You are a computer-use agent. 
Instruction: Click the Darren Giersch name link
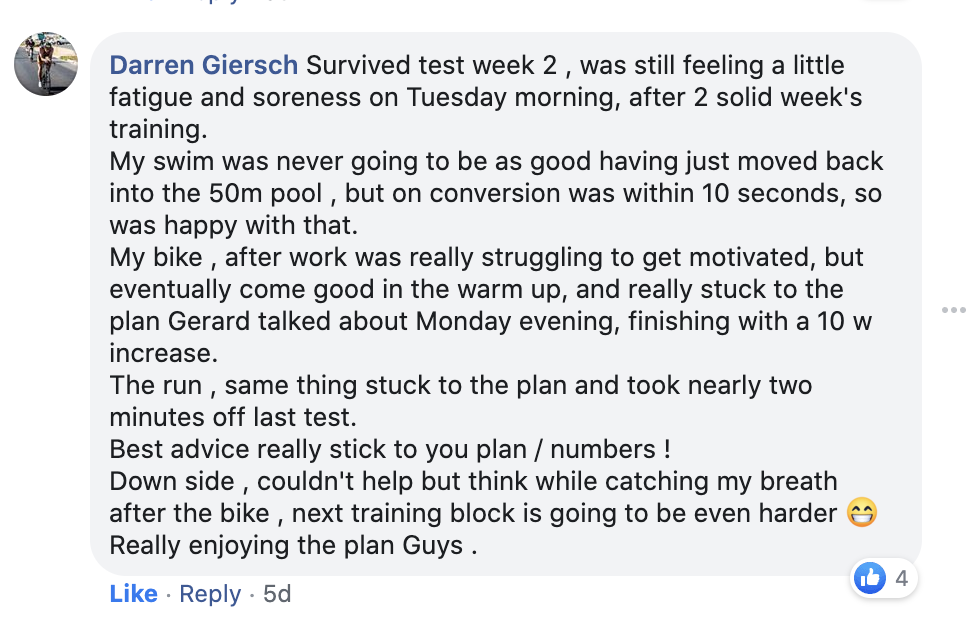coord(203,65)
